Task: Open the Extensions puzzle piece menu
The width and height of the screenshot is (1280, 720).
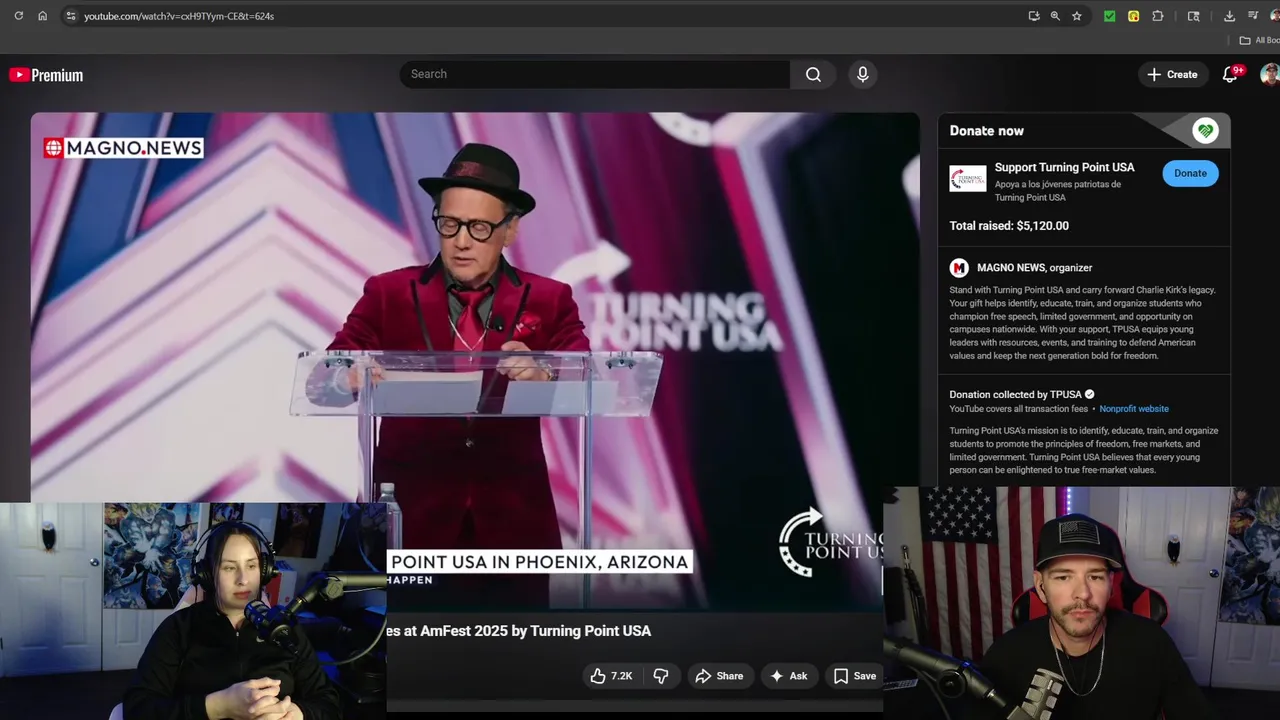Action: click(x=1158, y=16)
